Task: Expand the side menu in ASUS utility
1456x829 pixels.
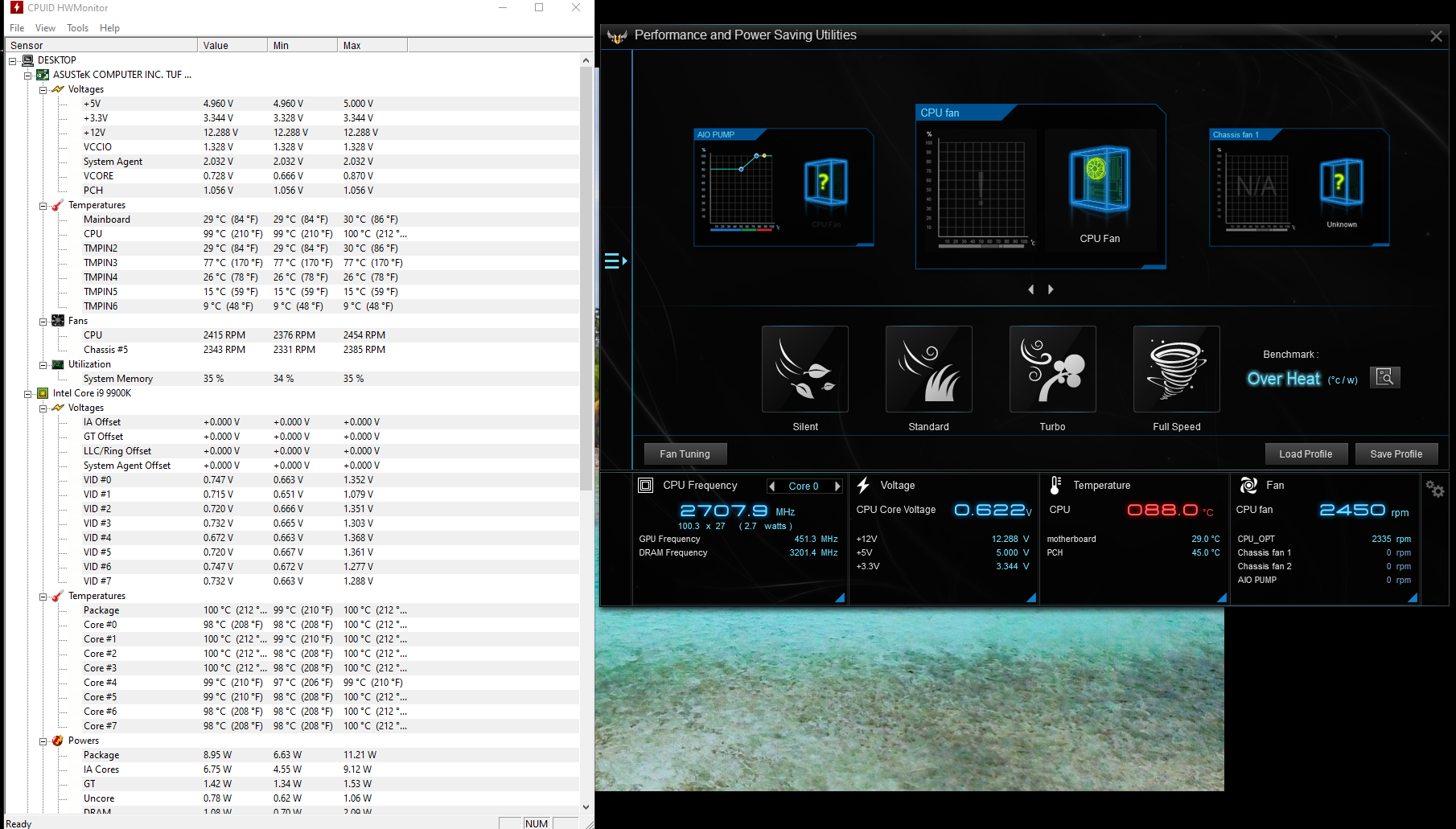Action: pos(615,261)
